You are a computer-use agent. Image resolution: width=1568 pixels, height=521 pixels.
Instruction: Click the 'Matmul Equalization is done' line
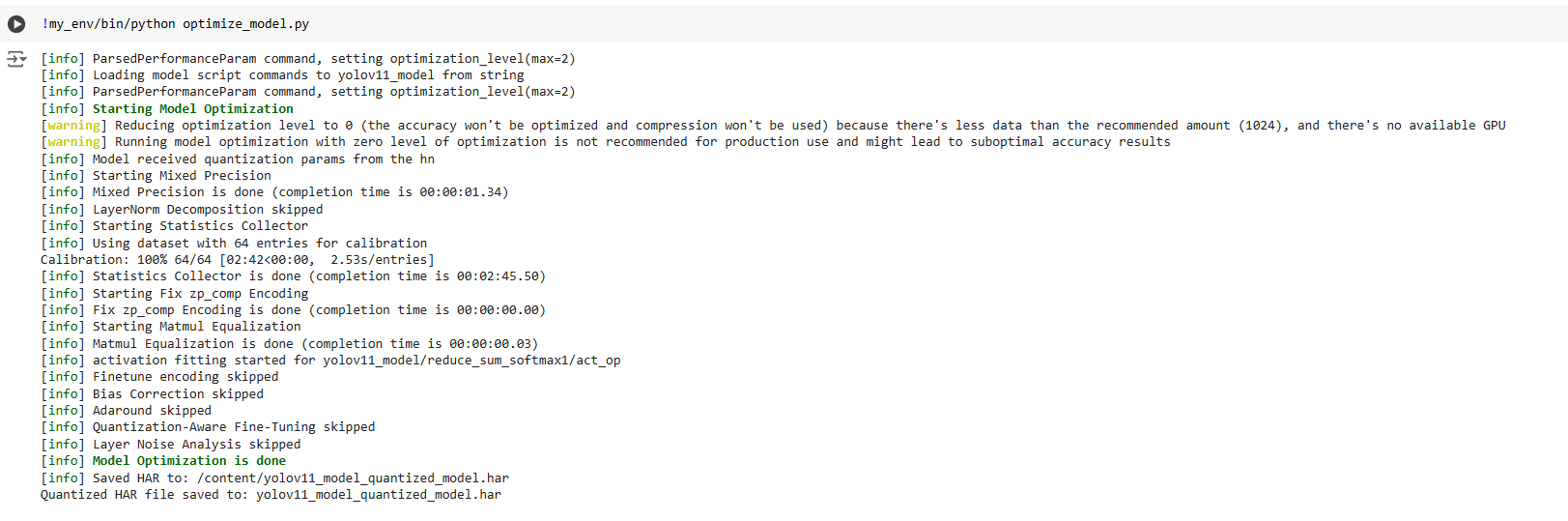tap(289, 344)
